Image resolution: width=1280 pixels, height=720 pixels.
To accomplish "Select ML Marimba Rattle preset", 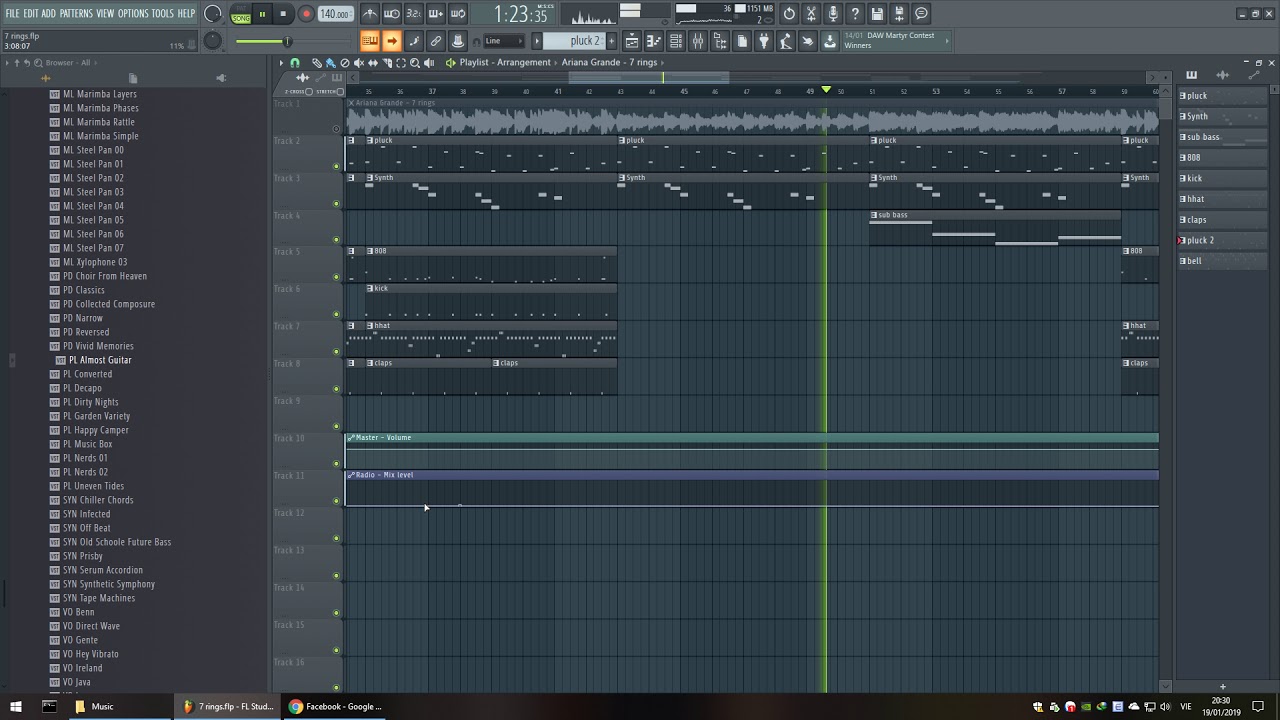I will [99, 122].
